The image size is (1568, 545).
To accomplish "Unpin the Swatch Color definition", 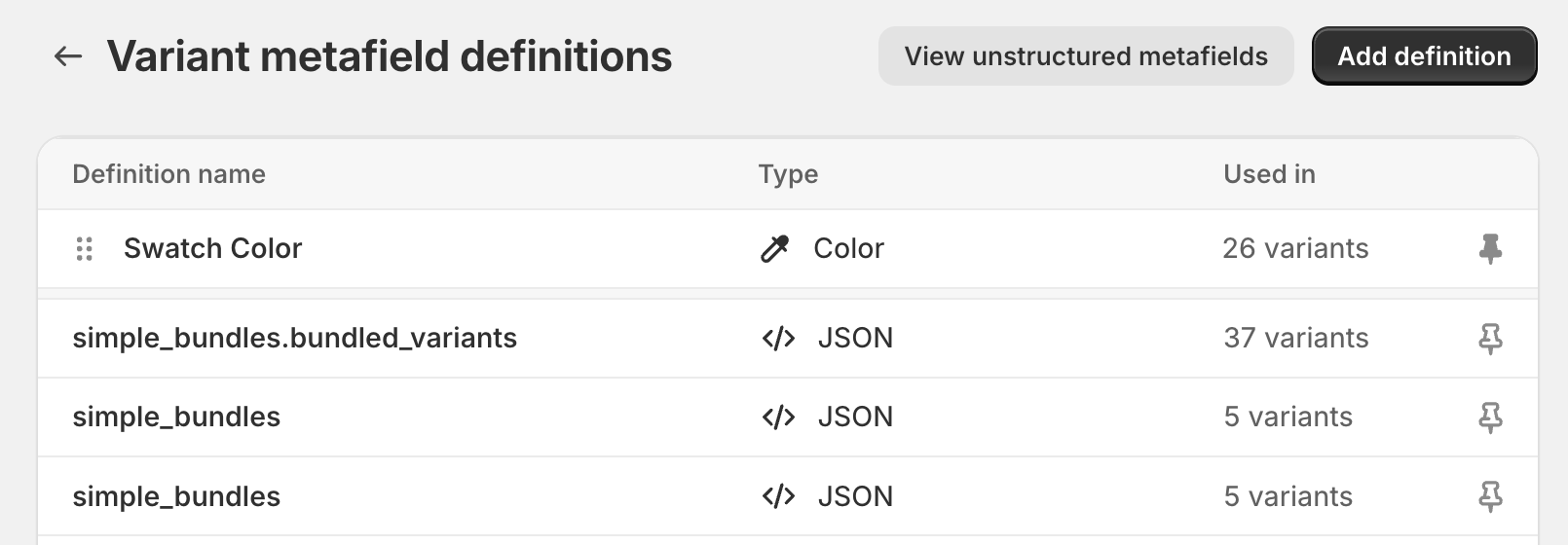I will tap(1489, 249).
